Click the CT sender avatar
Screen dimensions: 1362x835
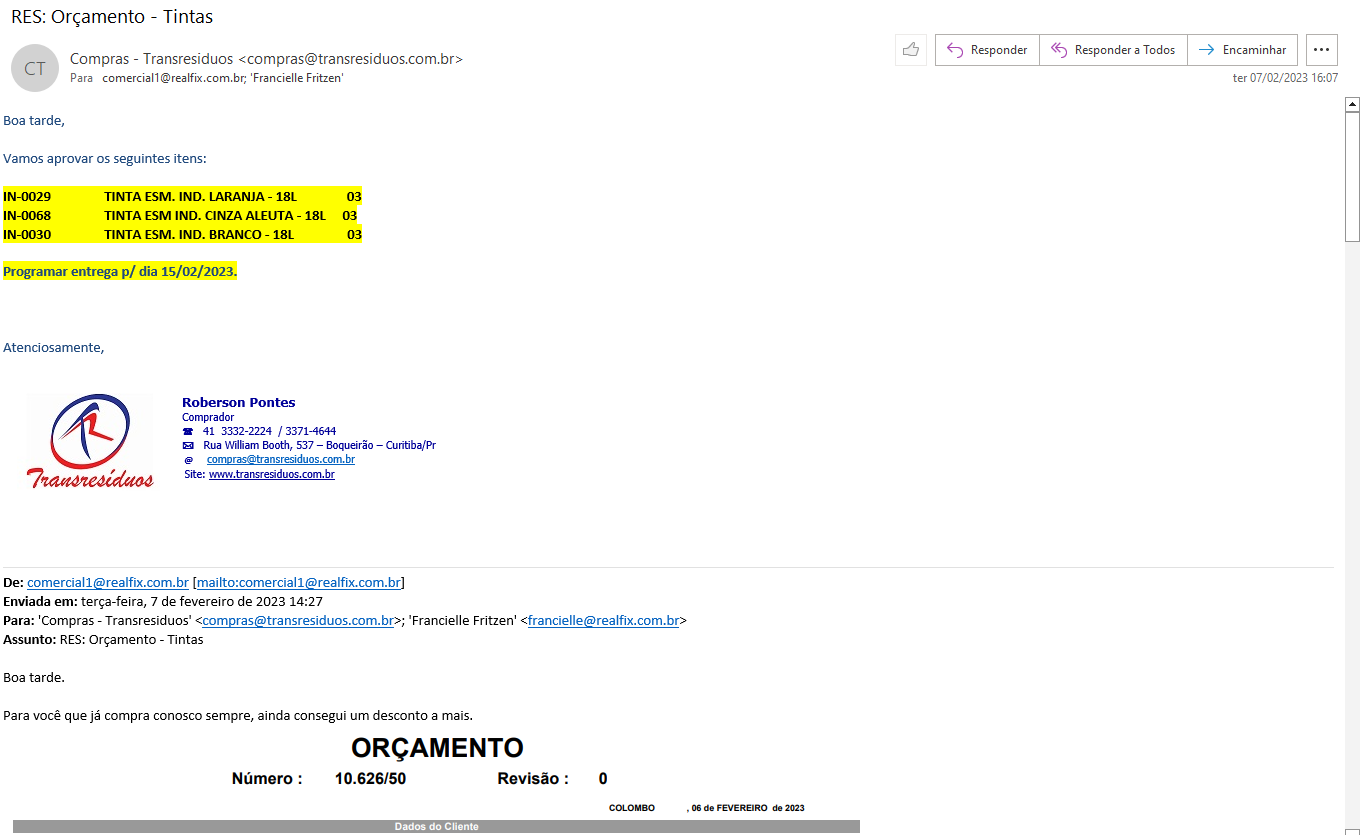35,68
